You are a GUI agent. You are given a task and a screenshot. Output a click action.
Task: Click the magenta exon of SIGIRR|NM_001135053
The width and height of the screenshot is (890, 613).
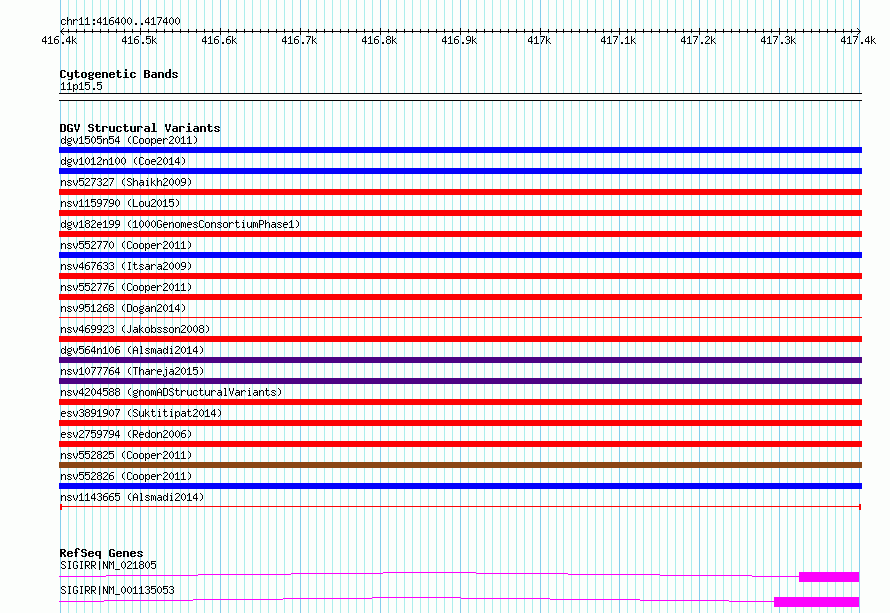816,602
